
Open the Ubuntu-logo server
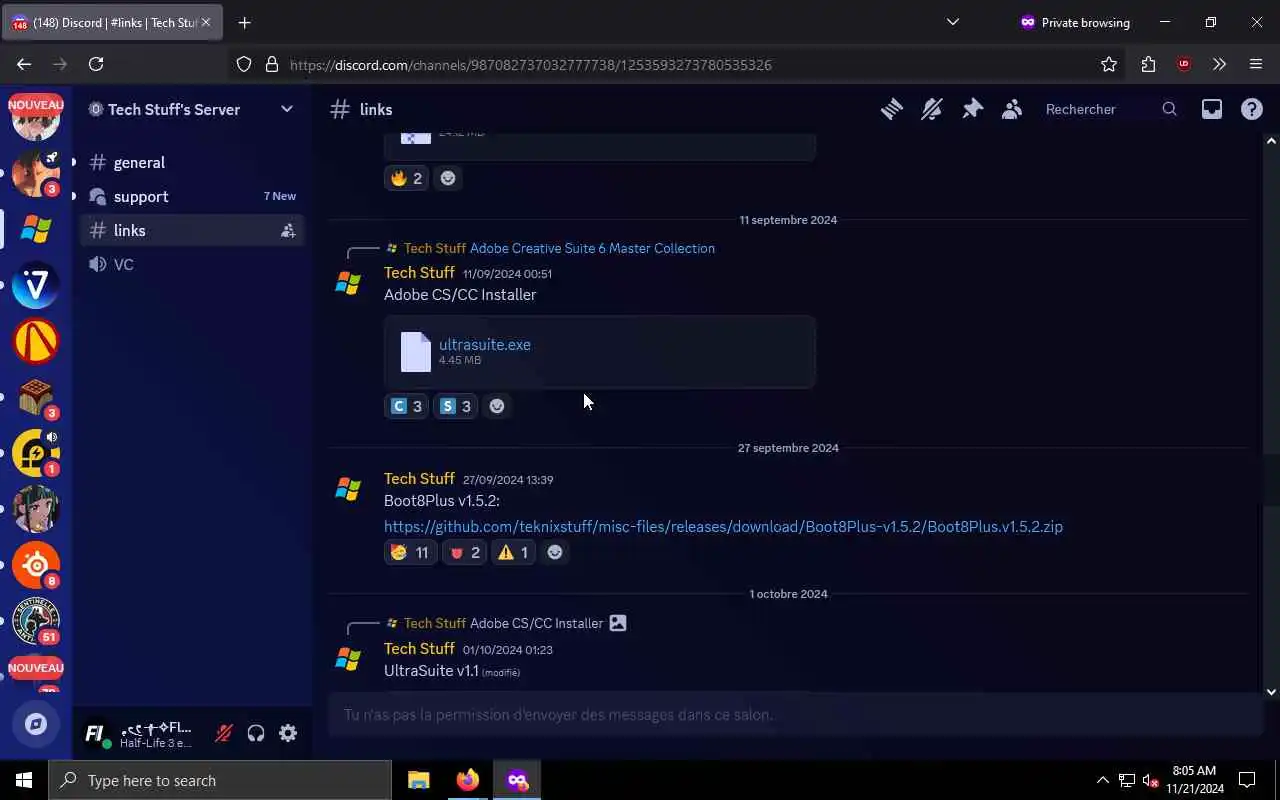pos(36,565)
